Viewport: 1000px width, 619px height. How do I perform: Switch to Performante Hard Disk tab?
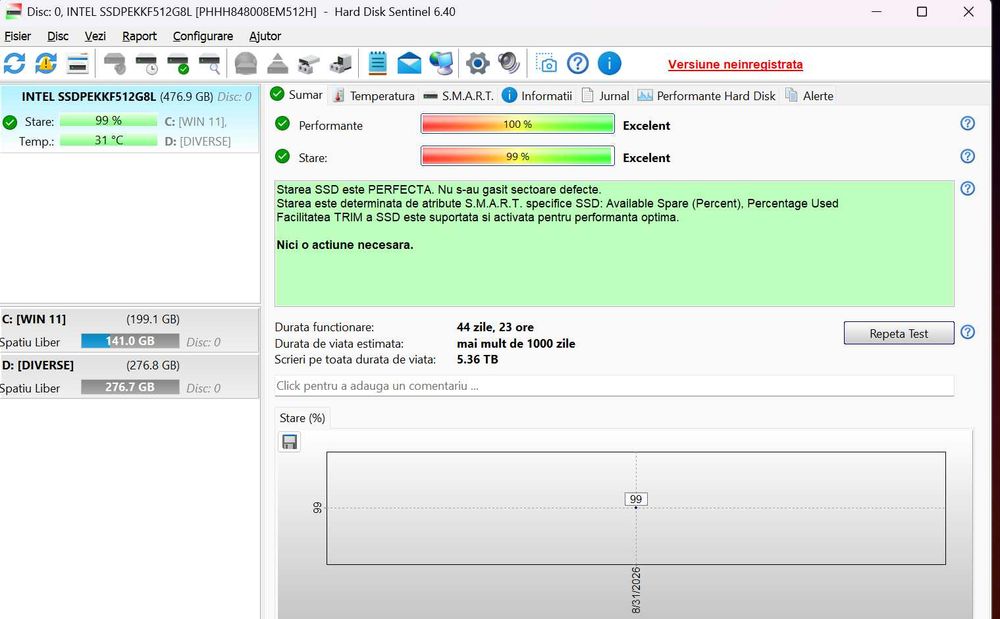point(707,96)
